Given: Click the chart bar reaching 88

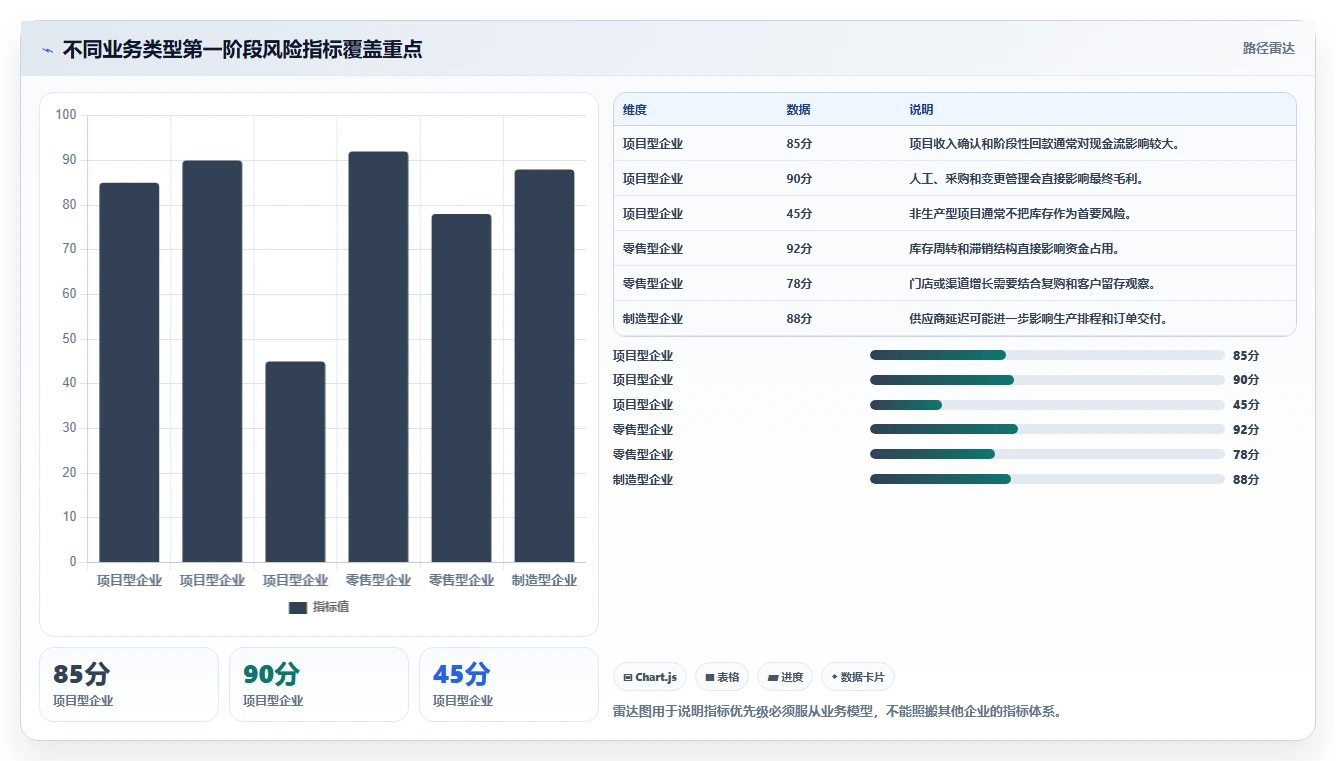Looking at the screenshot, I should pyautogui.click(x=544, y=366).
